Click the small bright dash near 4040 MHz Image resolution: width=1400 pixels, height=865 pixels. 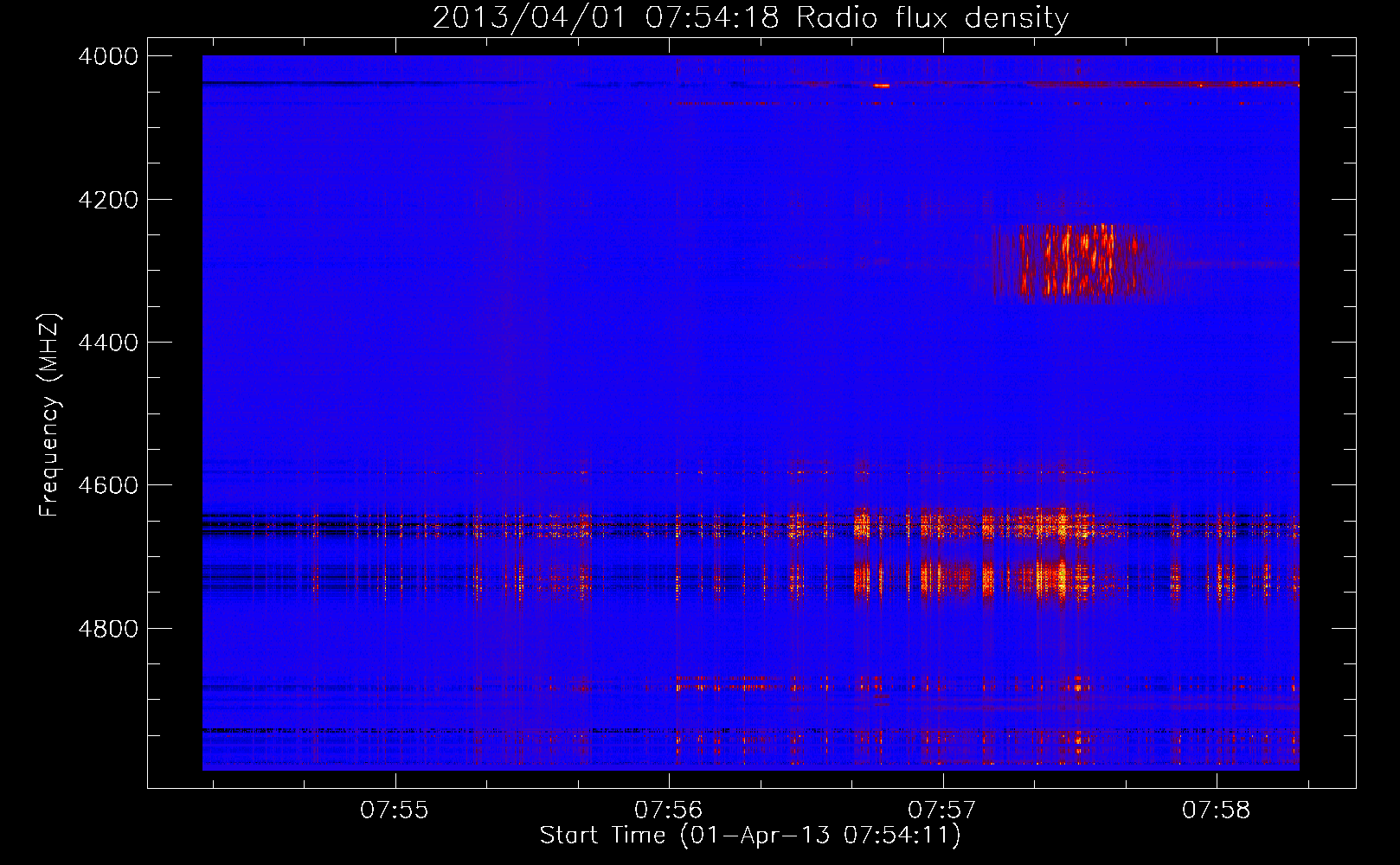882,86
